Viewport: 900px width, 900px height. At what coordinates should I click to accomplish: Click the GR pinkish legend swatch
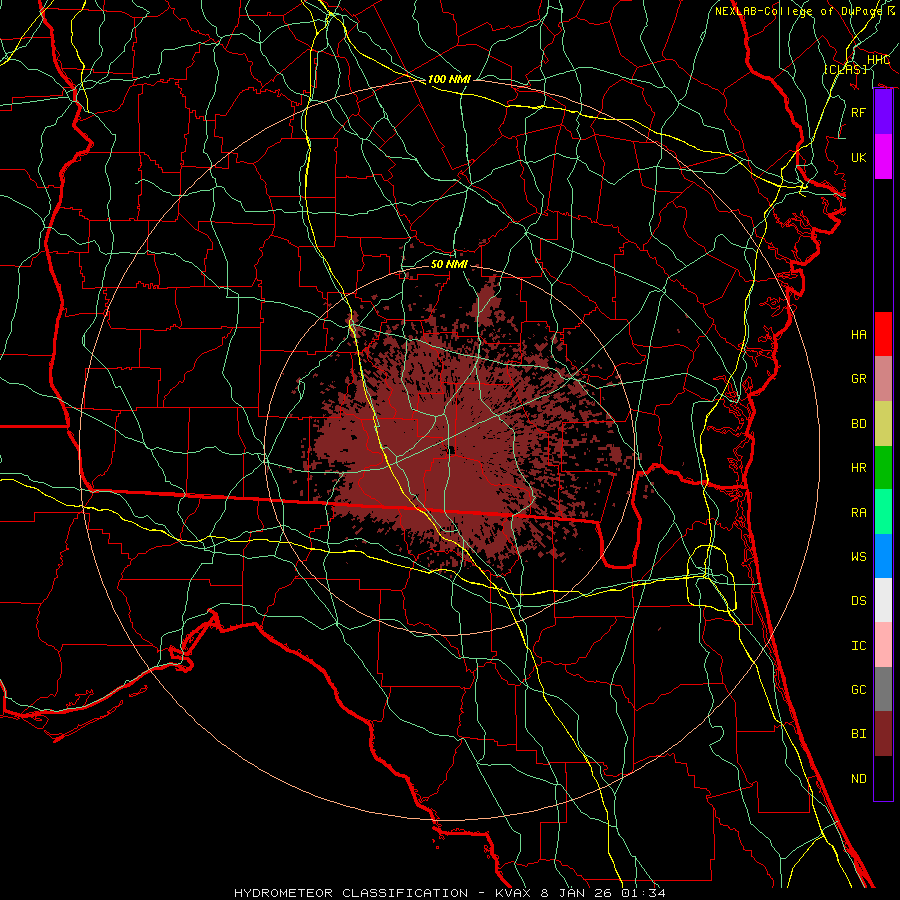pyautogui.click(x=883, y=378)
